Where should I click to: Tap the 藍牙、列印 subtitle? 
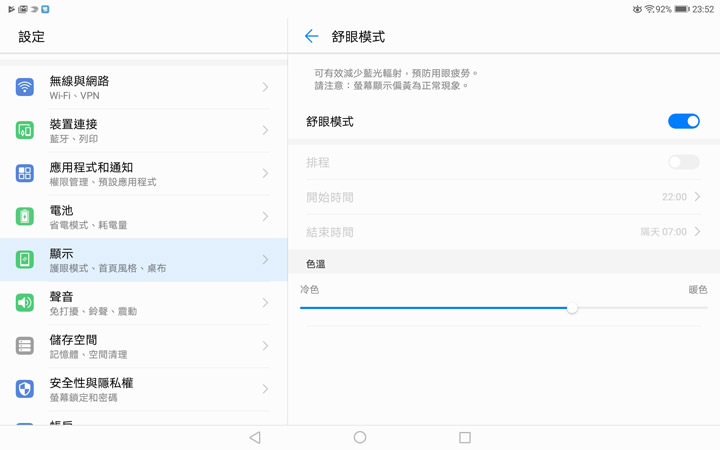click(x=73, y=139)
